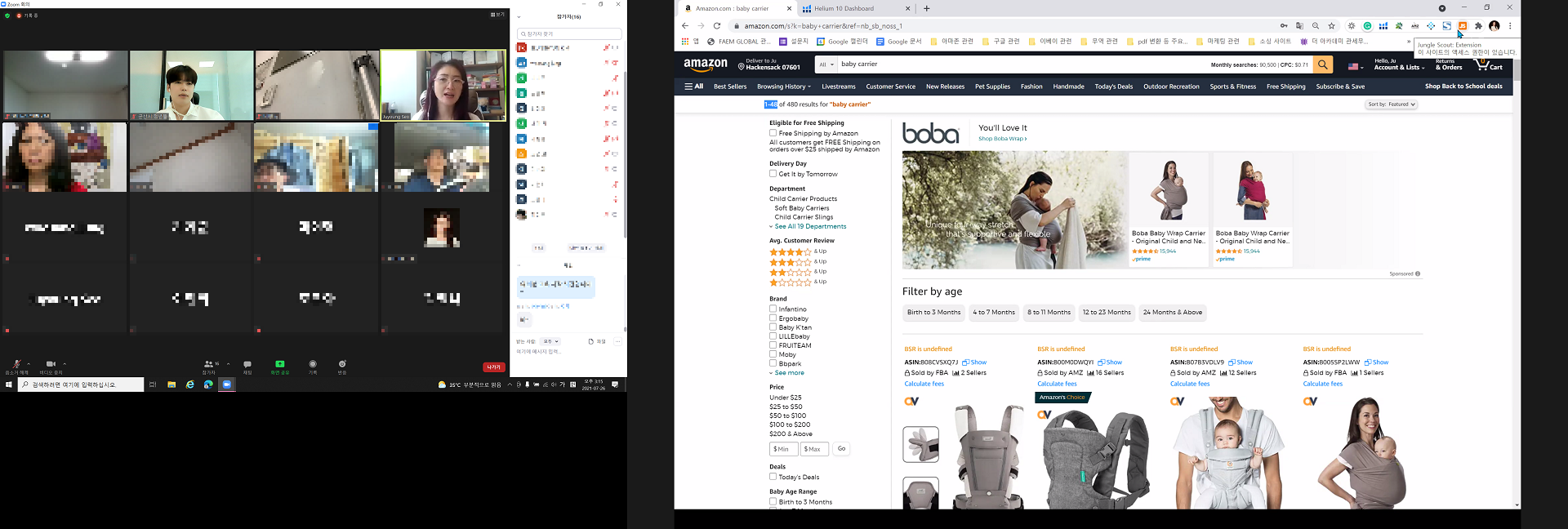Open the Helium 10 extension icon
This screenshot has width=1568, height=529.
1383,26
